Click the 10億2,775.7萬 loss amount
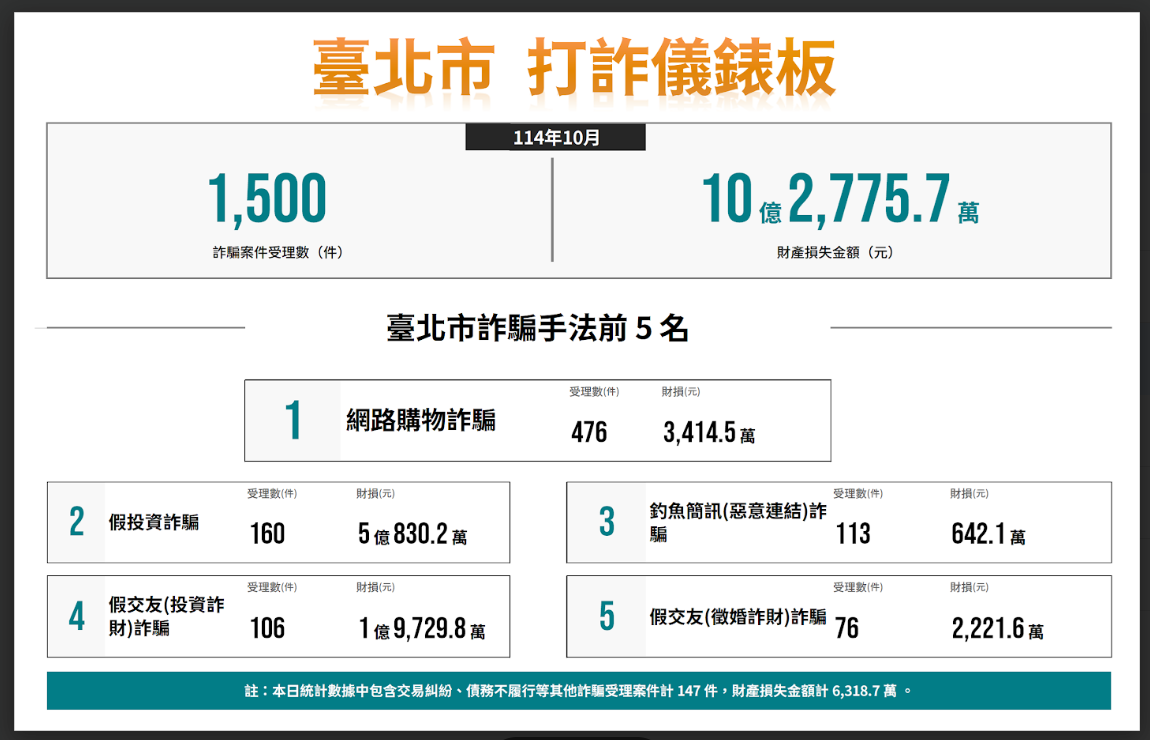Screen dimensions: 1150x740 click(x=839, y=199)
